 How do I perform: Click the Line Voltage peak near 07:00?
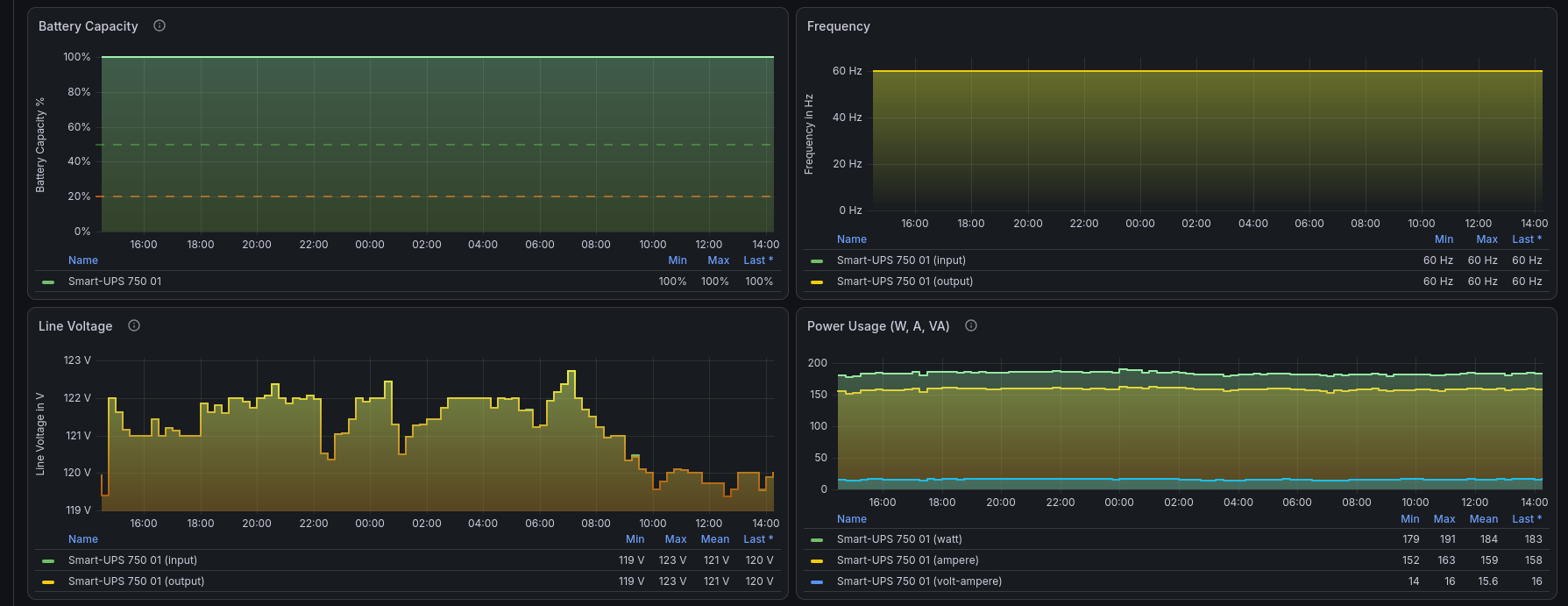pyautogui.click(x=571, y=372)
